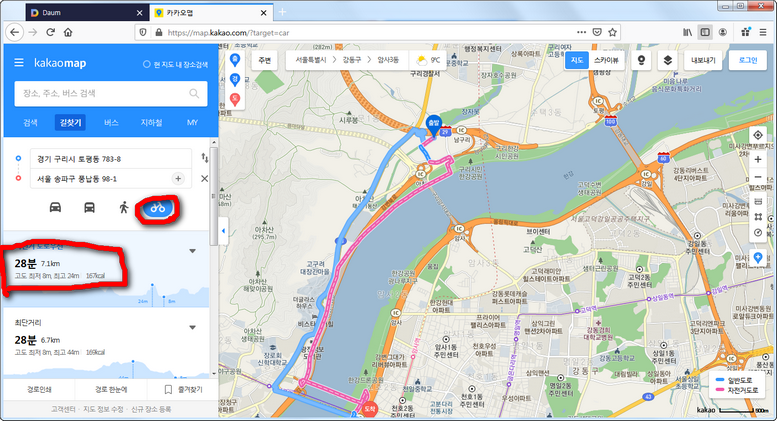Click the search magnifier icon
The height and width of the screenshot is (421, 777).
point(194,93)
